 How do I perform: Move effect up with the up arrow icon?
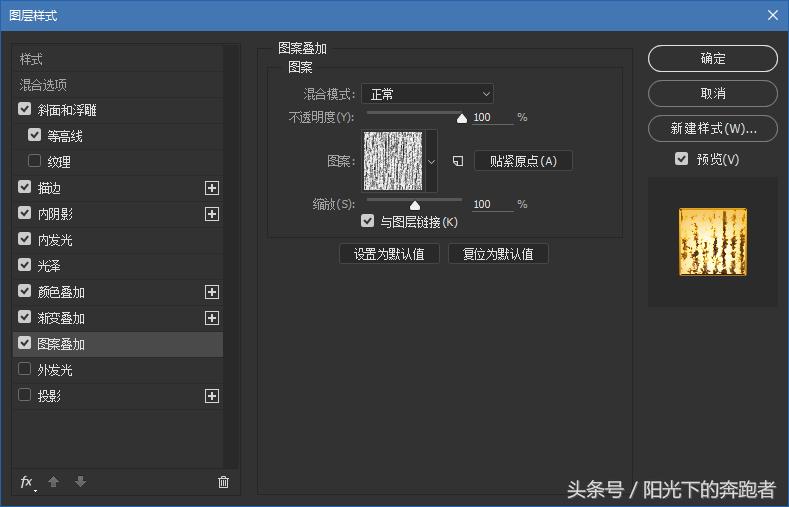54,482
